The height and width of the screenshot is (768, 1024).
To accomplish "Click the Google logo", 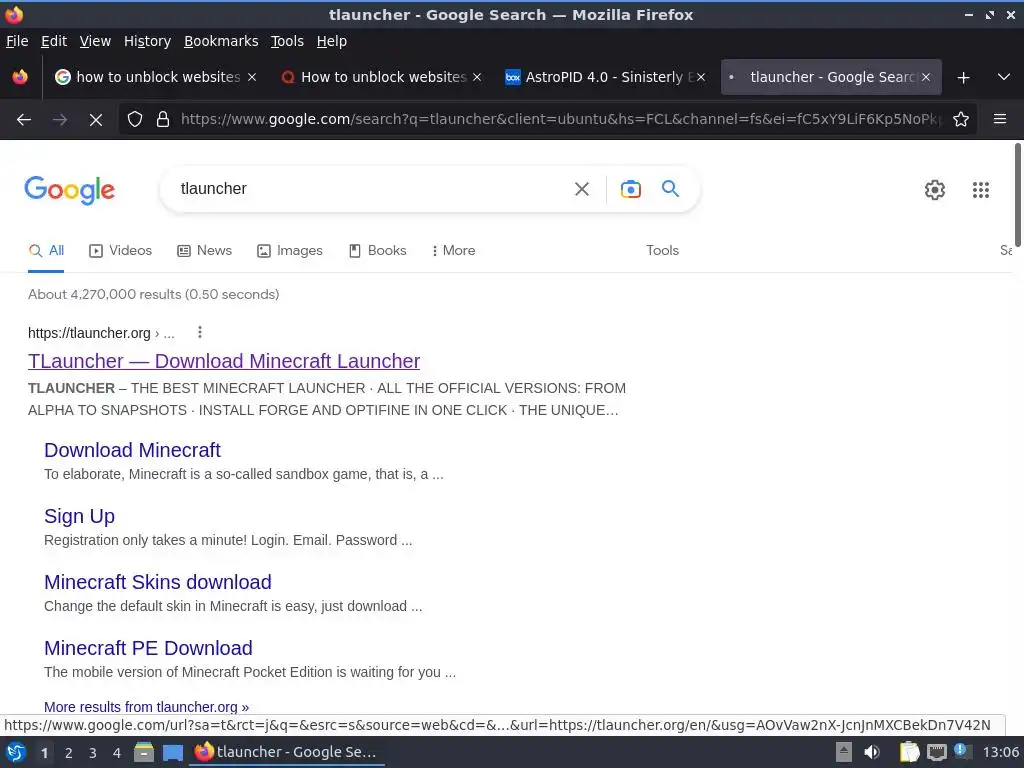I will [x=70, y=190].
